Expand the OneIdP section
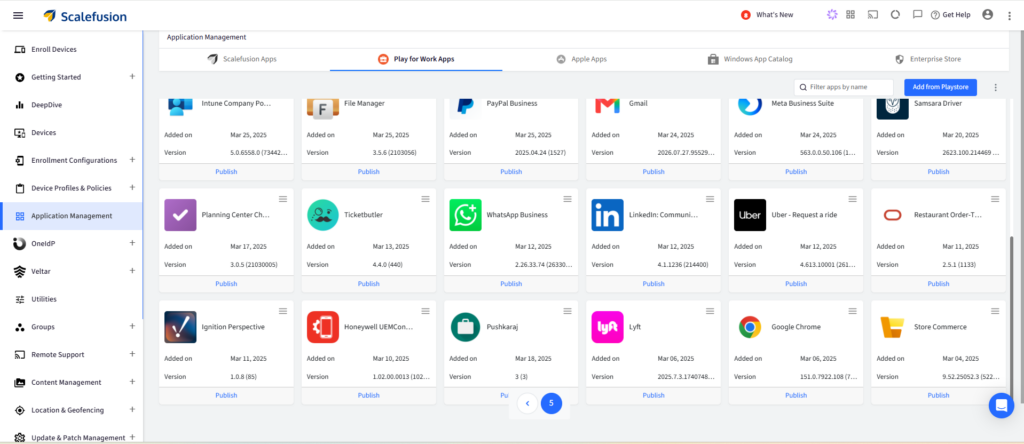Image resolution: width=1024 pixels, height=444 pixels. pyautogui.click(x=132, y=243)
